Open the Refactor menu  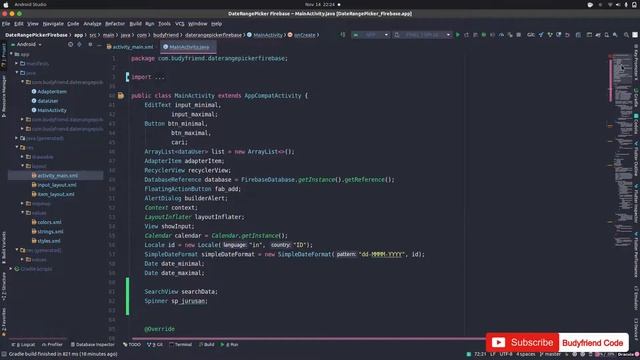[x=115, y=24]
